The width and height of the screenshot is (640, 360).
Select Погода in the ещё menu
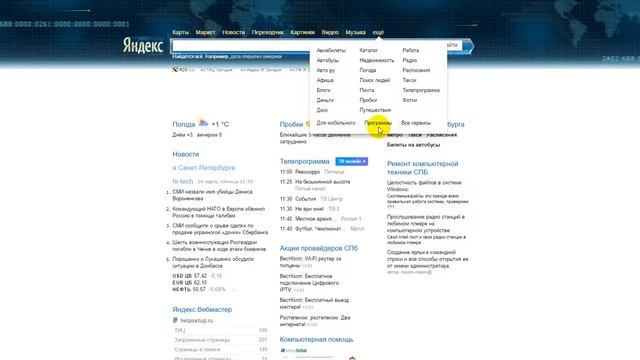tap(368, 70)
